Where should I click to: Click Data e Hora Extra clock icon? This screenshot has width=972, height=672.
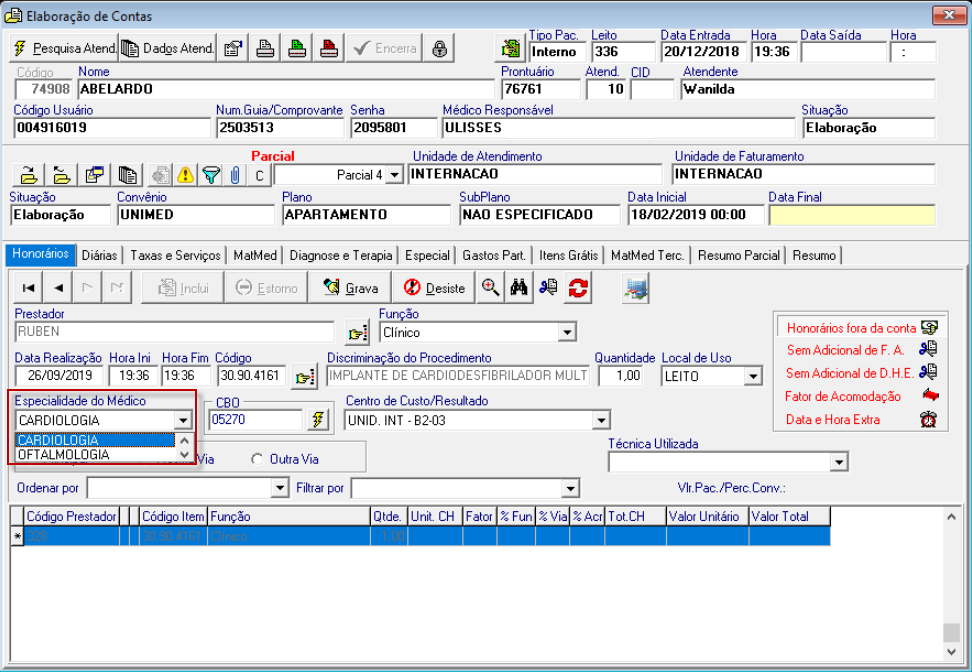tap(928, 419)
